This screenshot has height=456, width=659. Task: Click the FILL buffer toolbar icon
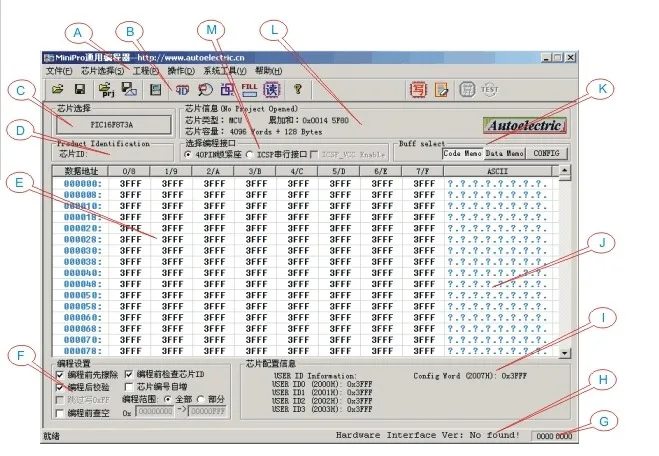coord(249,89)
